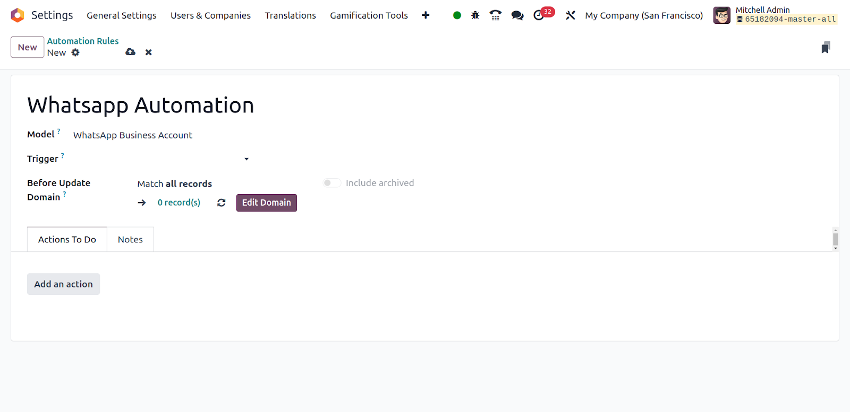Refresh the record count icon
The image size is (850, 412).
click(x=221, y=203)
